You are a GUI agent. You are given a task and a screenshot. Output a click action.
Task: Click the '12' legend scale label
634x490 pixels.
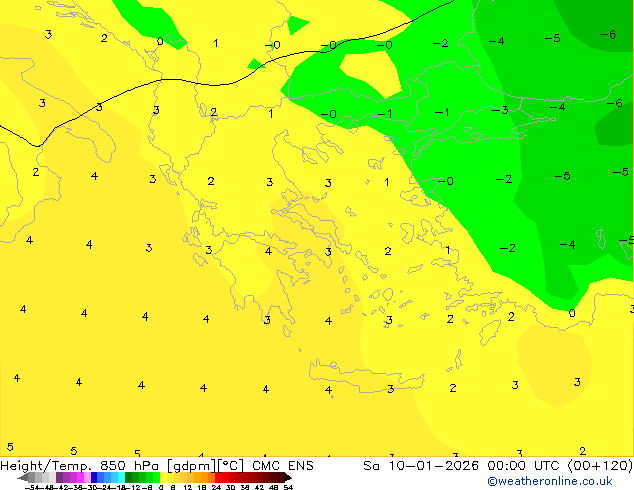(187, 487)
